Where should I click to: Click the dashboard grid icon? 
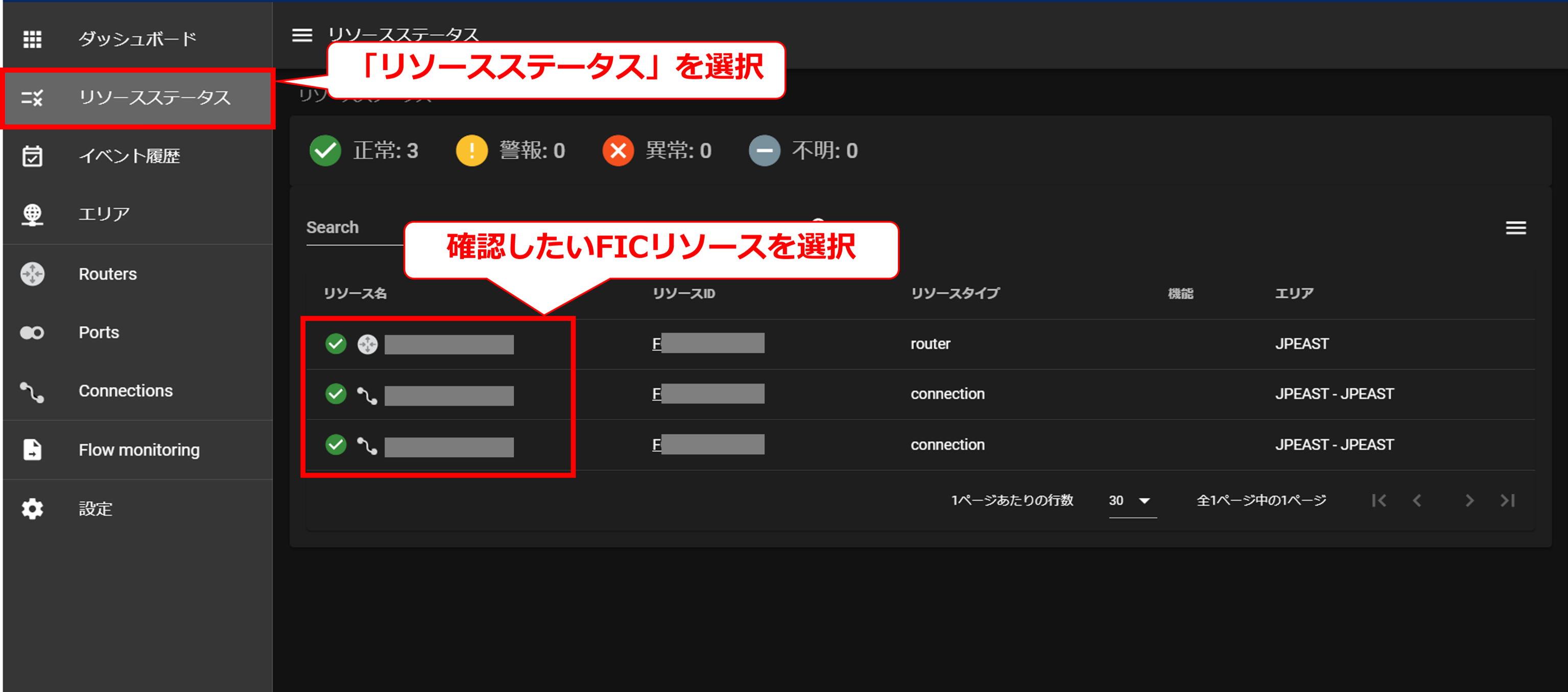point(32,39)
